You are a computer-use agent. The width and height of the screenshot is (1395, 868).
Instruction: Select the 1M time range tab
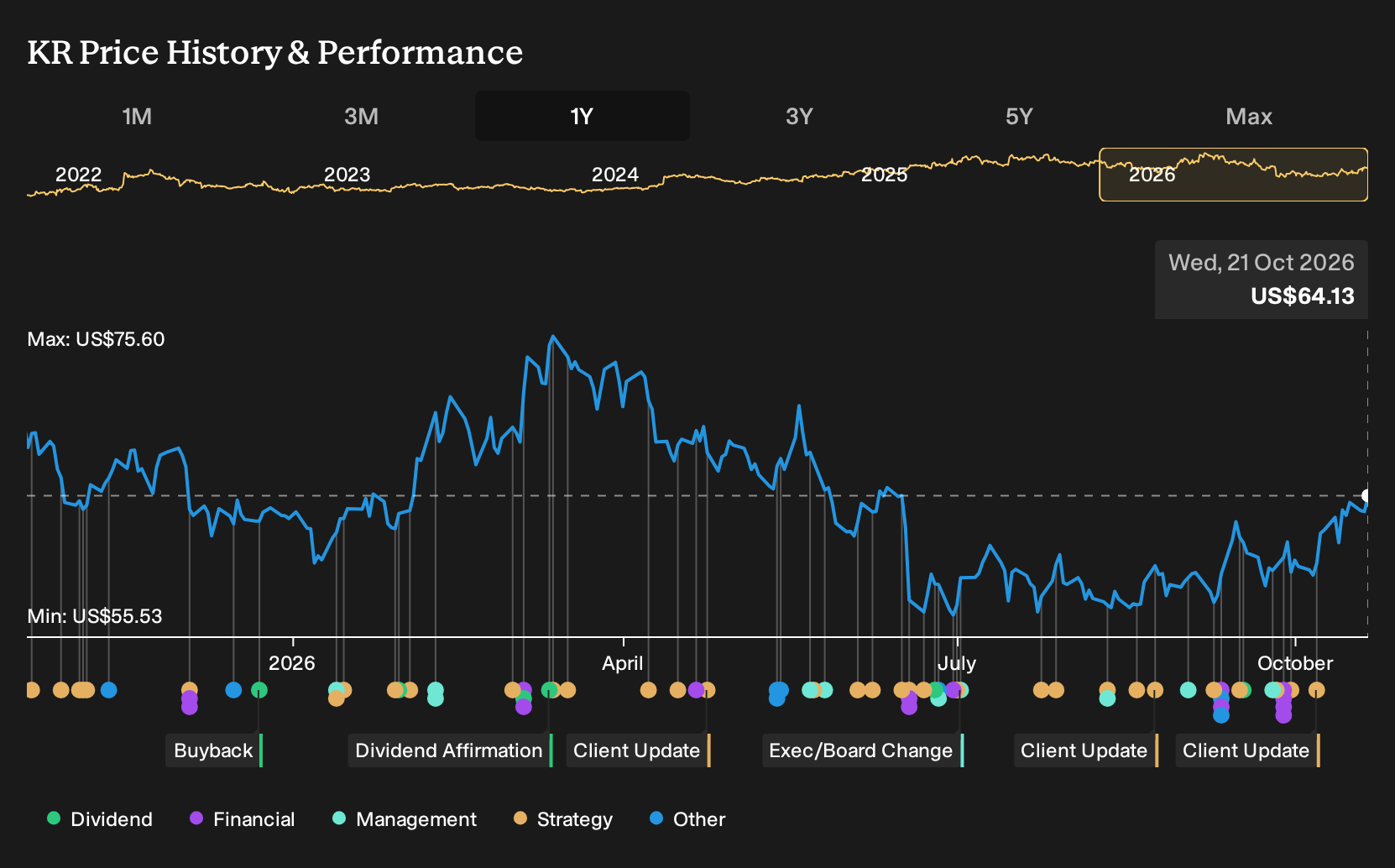pyautogui.click(x=137, y=116)
